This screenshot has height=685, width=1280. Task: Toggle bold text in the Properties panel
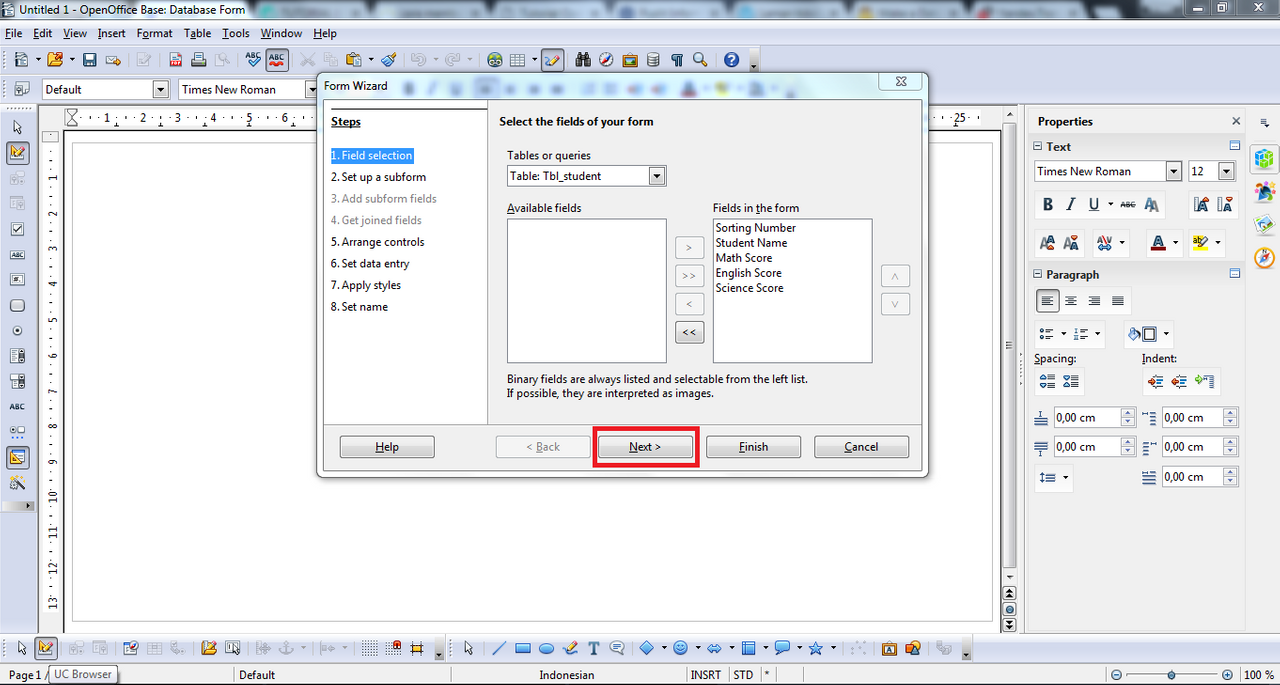[x=1047, y=204]
